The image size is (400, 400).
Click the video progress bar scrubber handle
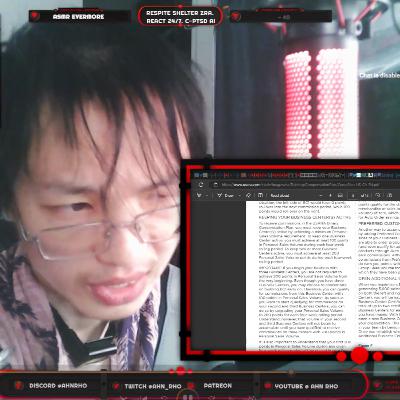tap(291, 372)
